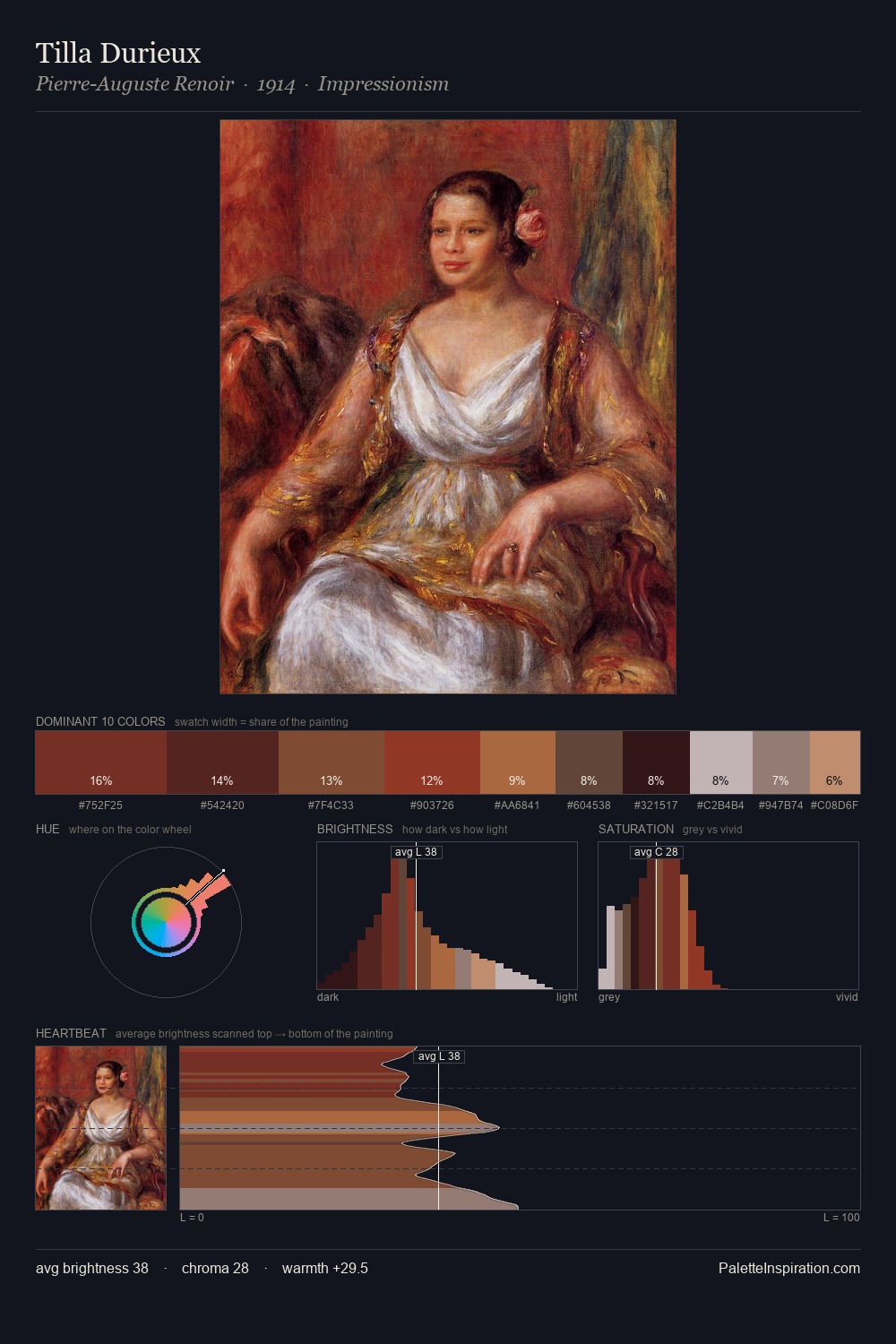Click the saturation histogram chart

(728, 916)
